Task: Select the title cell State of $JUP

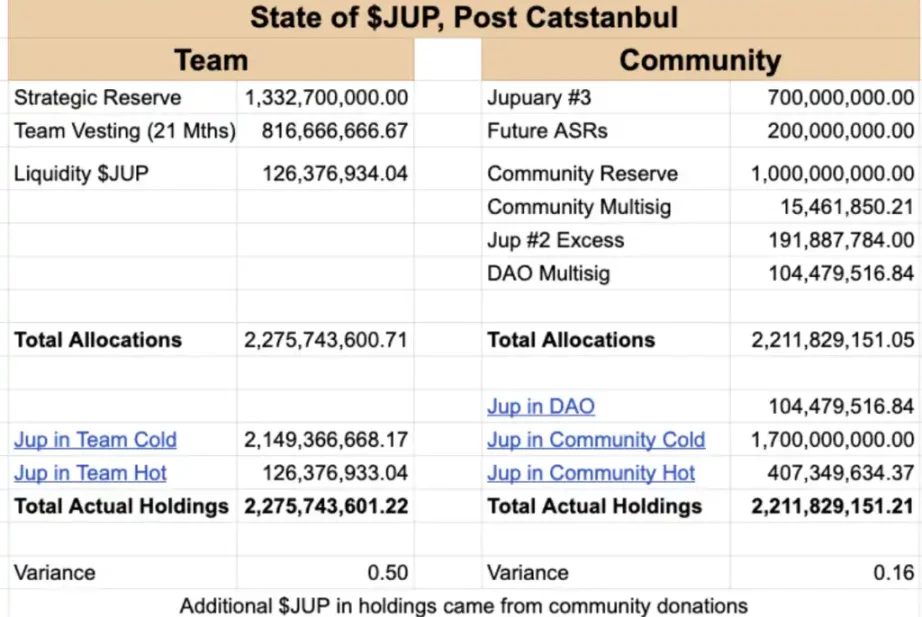Action: 464,18
